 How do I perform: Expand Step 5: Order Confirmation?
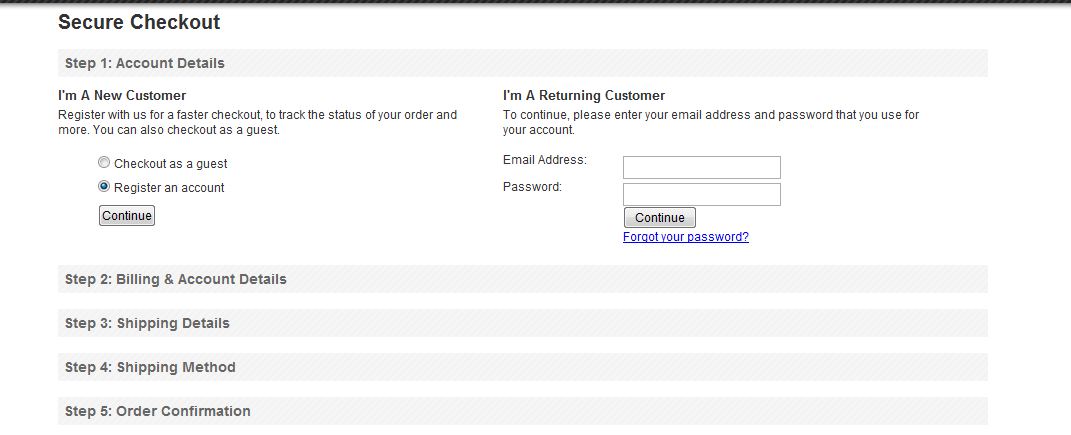click(x=158, y=411)
